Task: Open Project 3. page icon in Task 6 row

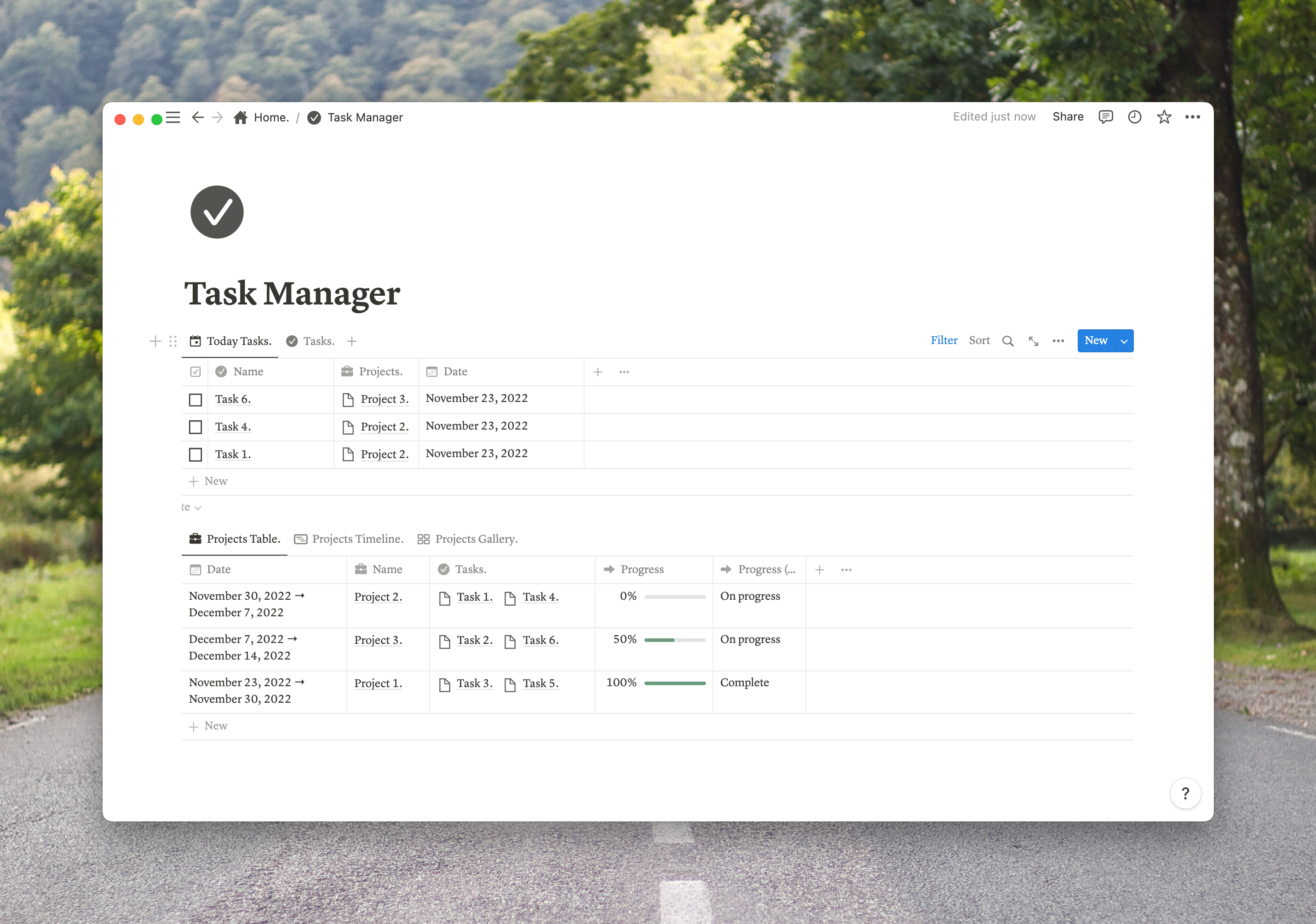Action: 348,400
